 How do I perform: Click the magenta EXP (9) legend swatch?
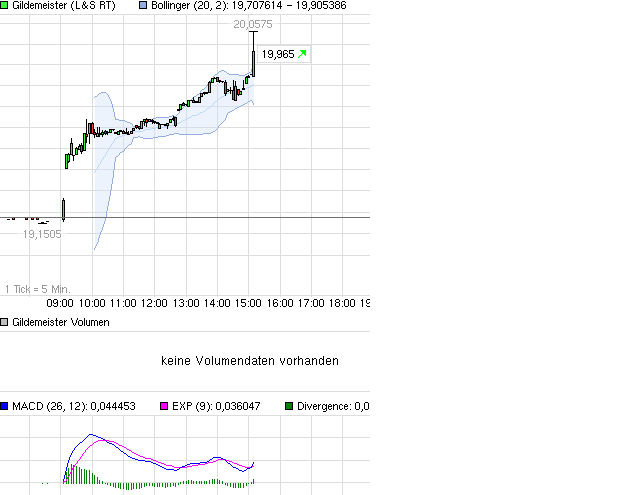coord(164,406)
